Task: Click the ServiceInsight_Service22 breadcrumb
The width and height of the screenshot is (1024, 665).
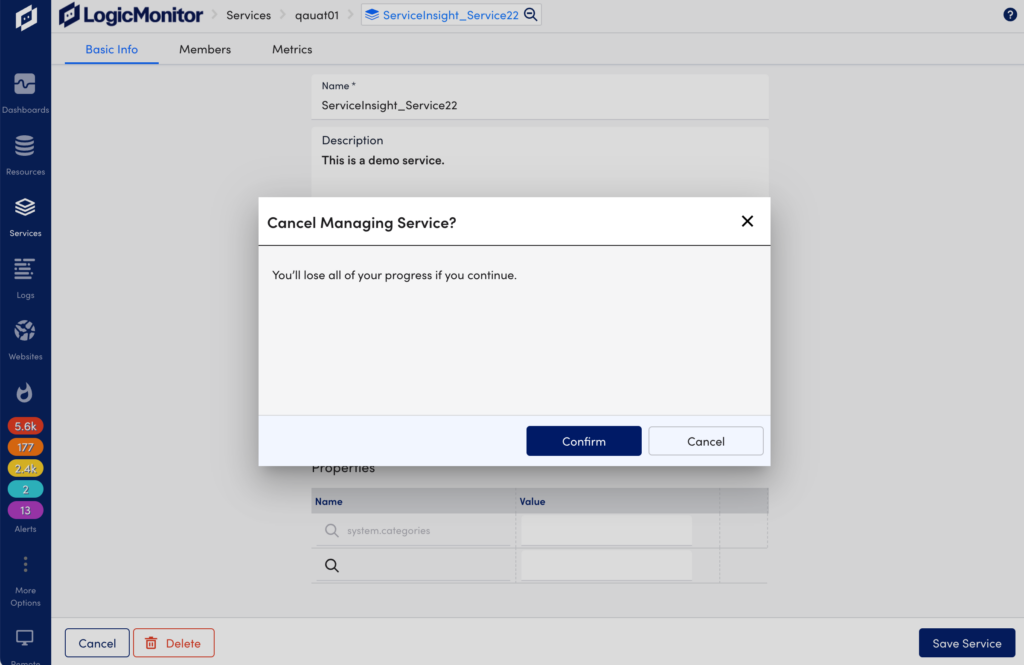Action: coord(451,14)
